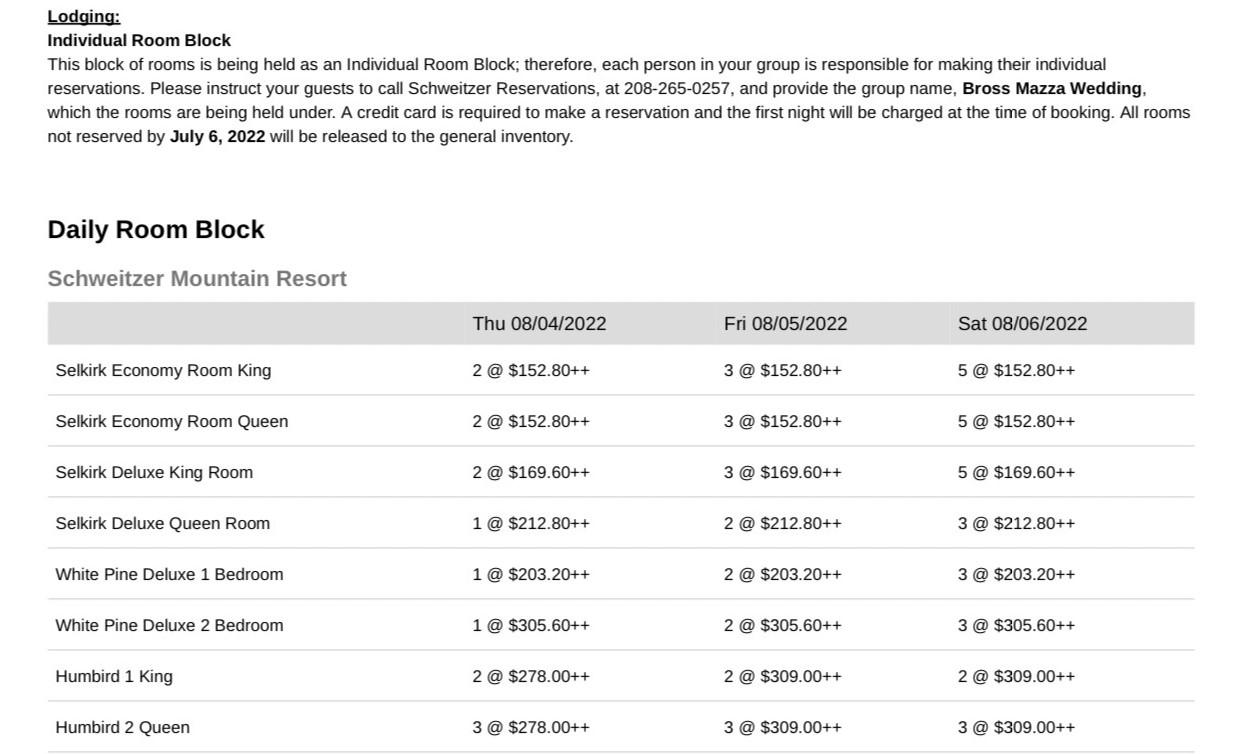Click Saturday cell '3 @ $305.60++'
The image size is (1241, 754).
click(1016, 626)
